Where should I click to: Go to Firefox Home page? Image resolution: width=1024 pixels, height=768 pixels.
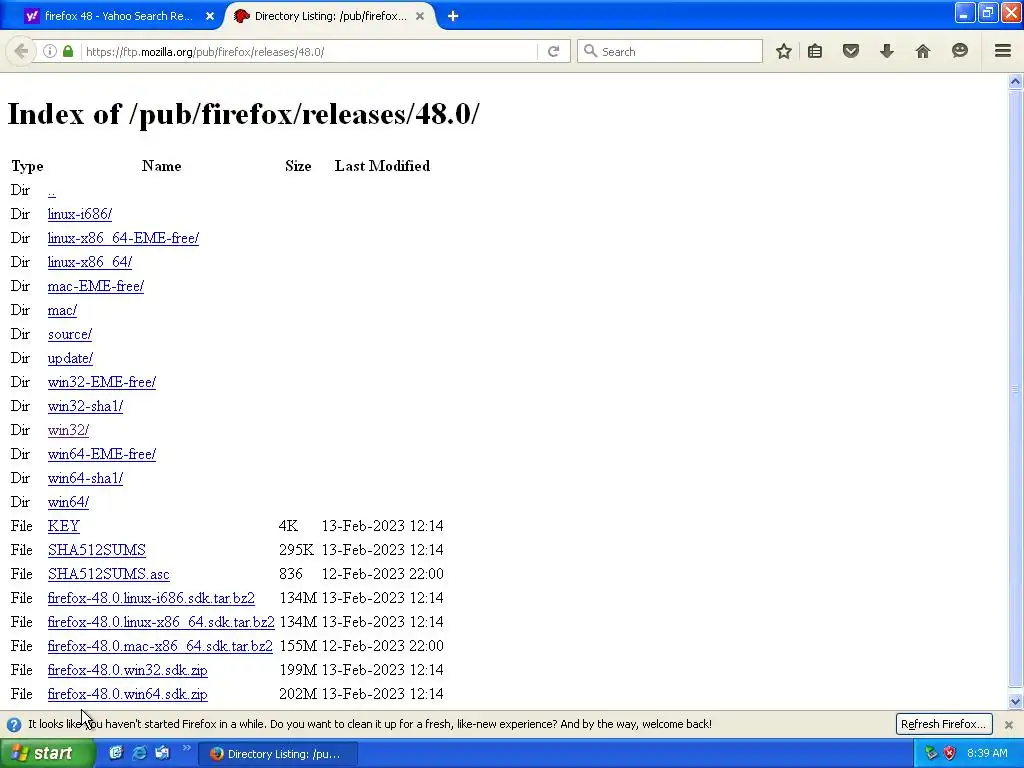(922, 51)
